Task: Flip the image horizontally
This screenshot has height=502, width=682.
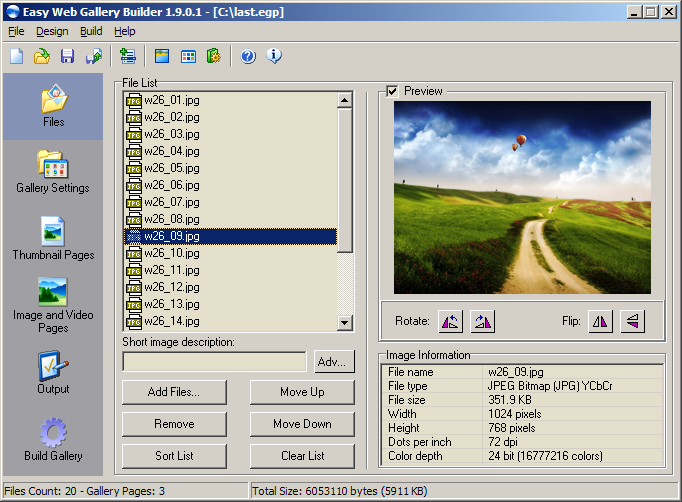Action: point(600,321)
